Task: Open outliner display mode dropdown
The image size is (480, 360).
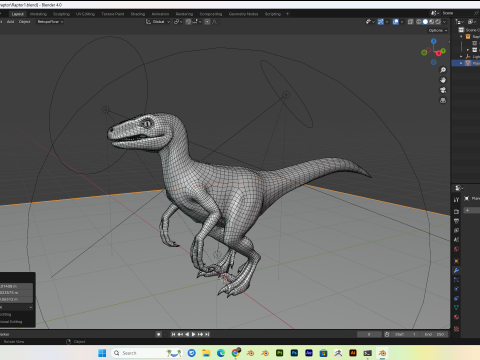Action: coord(472,22)
